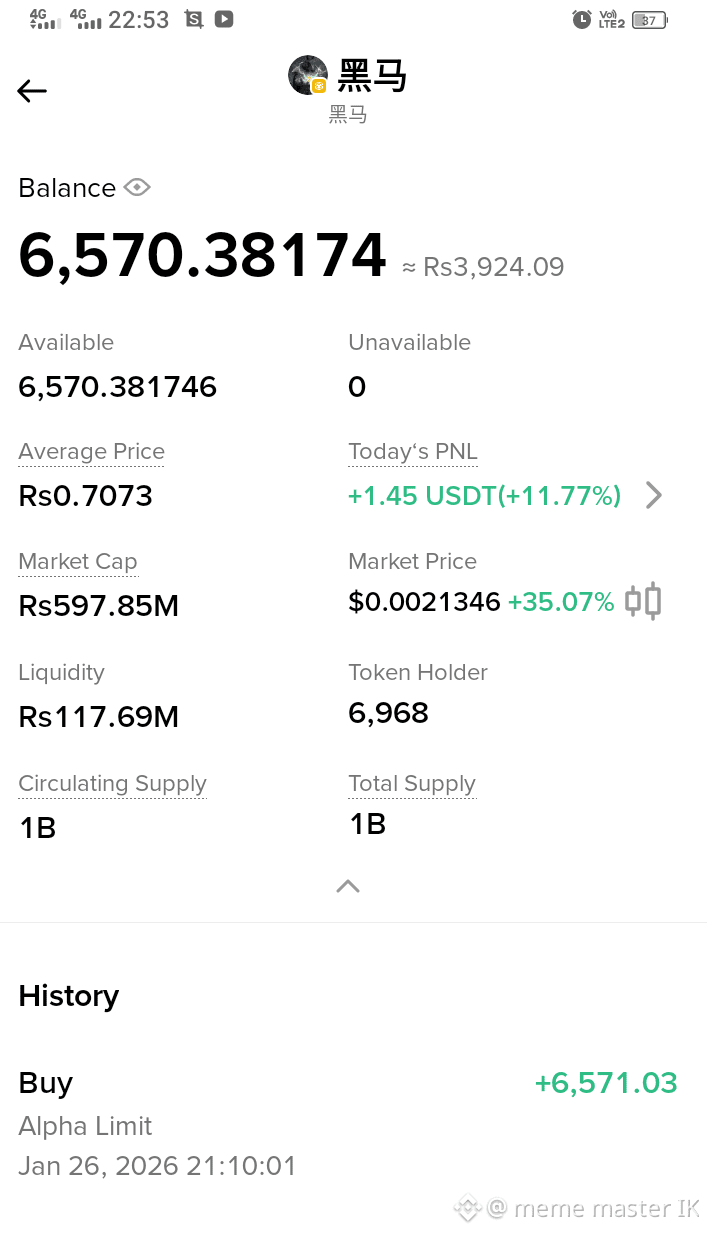This screenshot has height=1233, width=707.
Task: Tap the 黑马 title text
Action: tap(373, 75)
